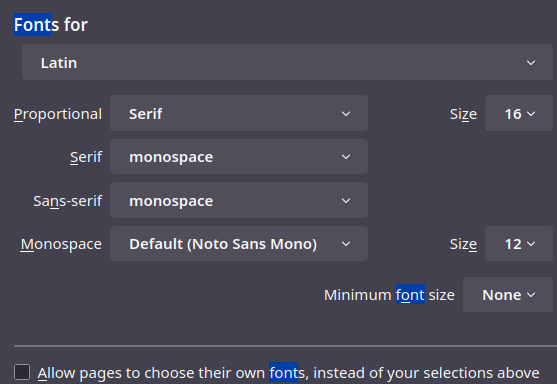Open the Proportional font type dropdown
557x384 pixels.
point(239,114)
